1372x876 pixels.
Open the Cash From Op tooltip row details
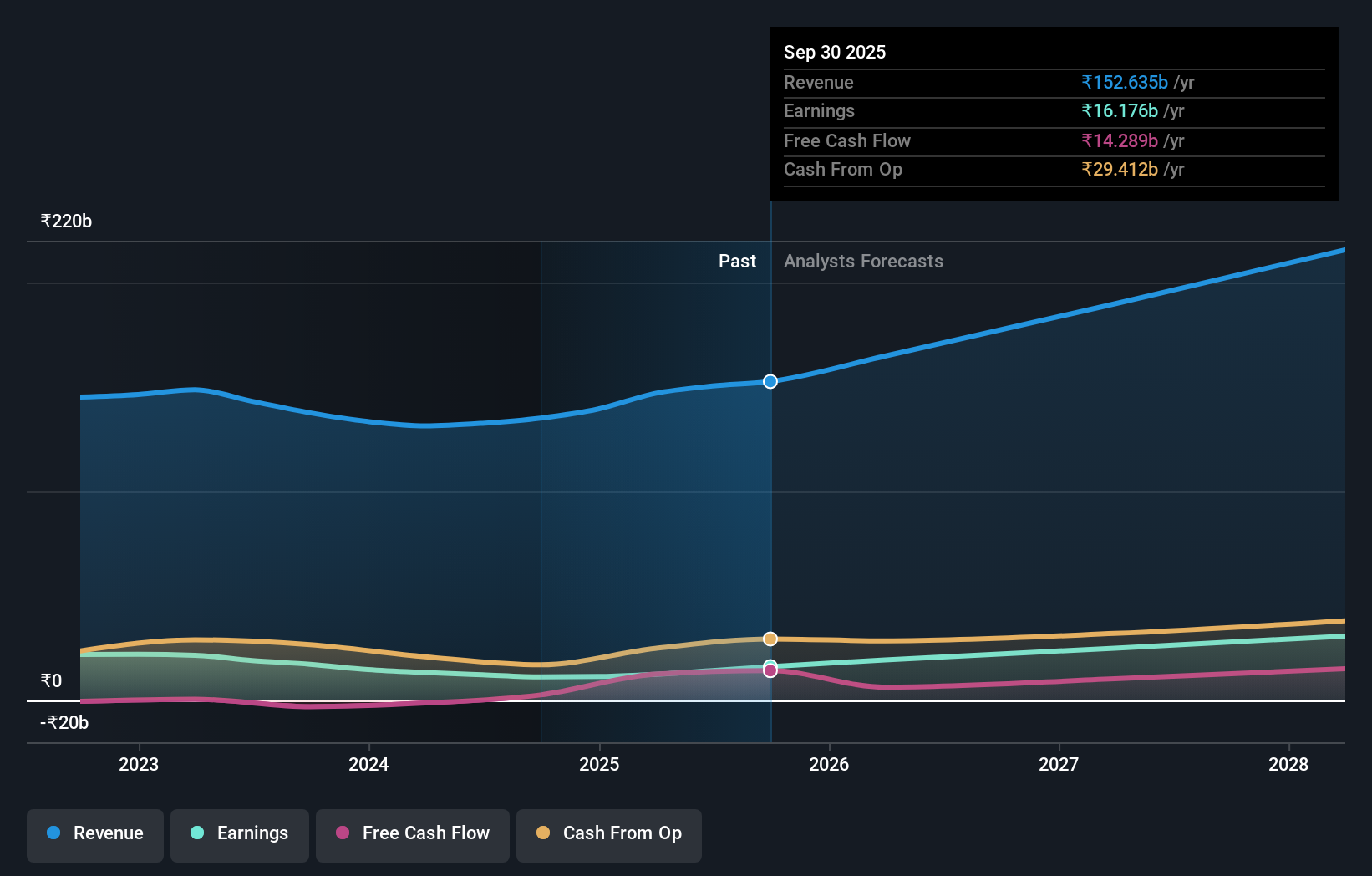click(842, 170)
